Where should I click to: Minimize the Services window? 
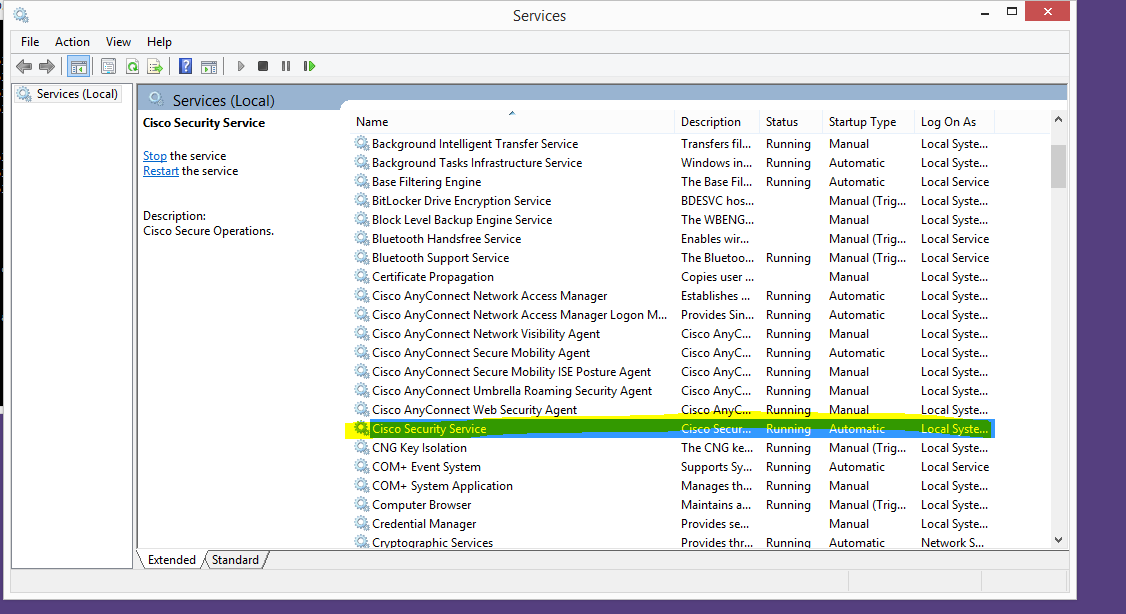[x=985, y=13]
